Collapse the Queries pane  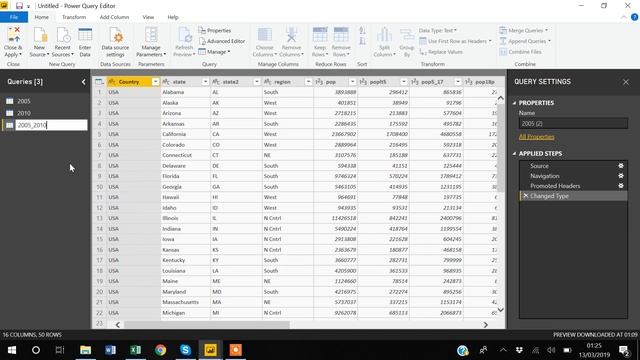pyautogui.click(x=83, y=82)
